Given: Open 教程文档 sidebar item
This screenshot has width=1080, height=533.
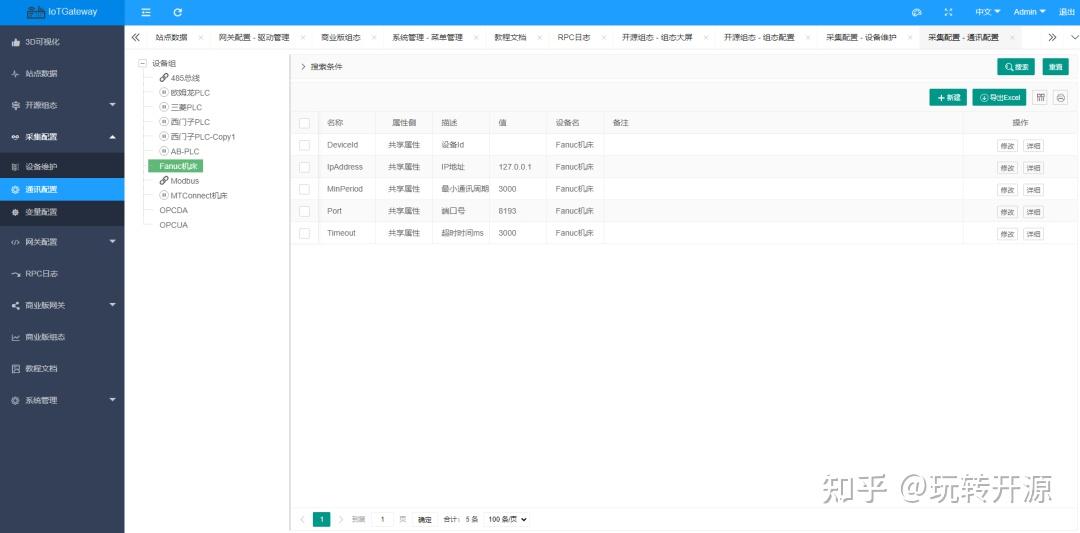Looking at the screenshot, I should [62, 368].
